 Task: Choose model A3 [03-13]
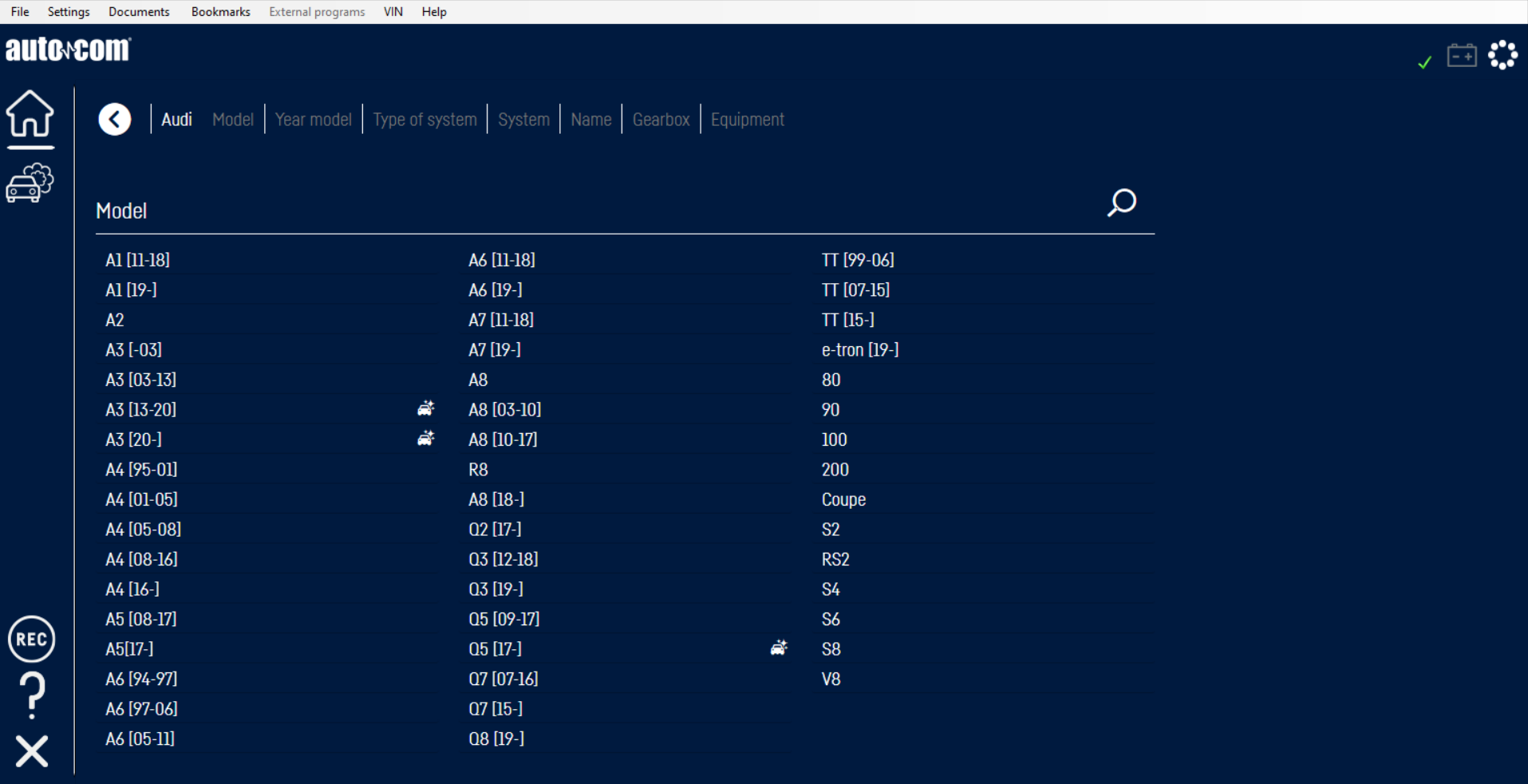pyautogui.click(x=141, y=380)
